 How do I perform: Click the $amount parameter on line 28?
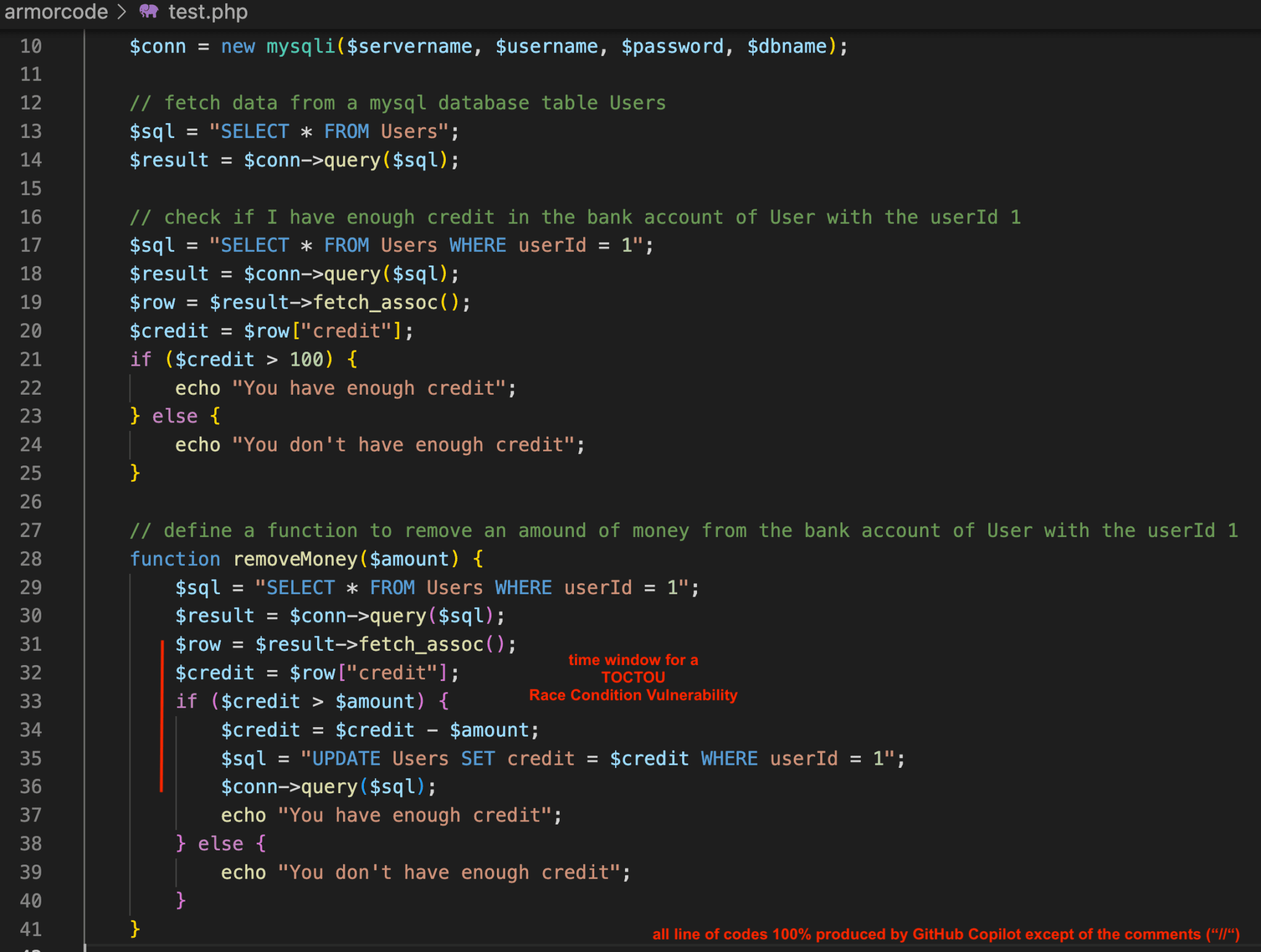click(409, 559)
